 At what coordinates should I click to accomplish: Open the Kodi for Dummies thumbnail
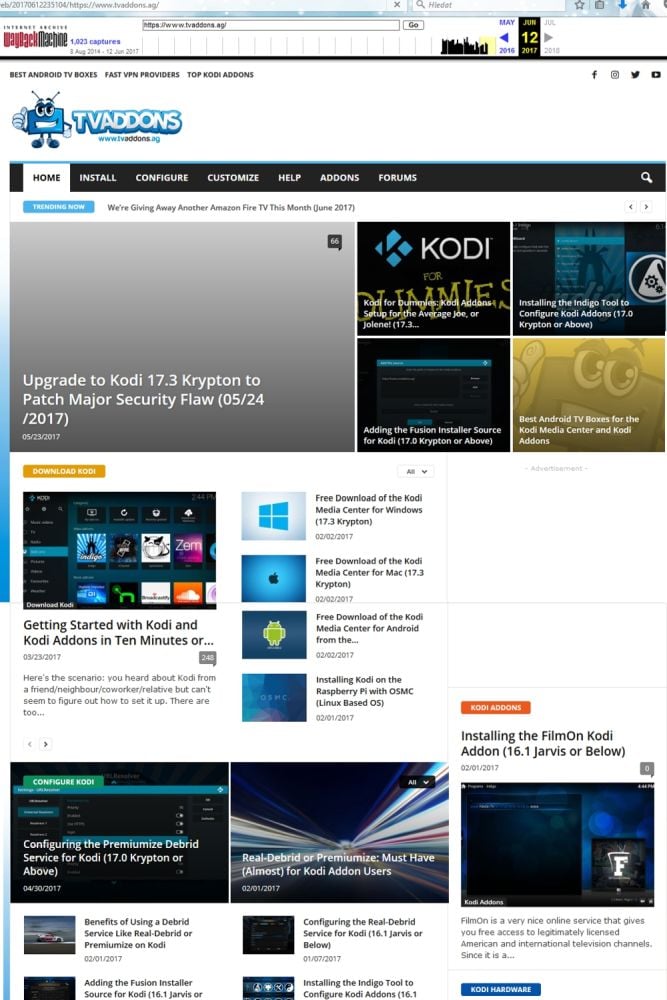click(434, 279)
